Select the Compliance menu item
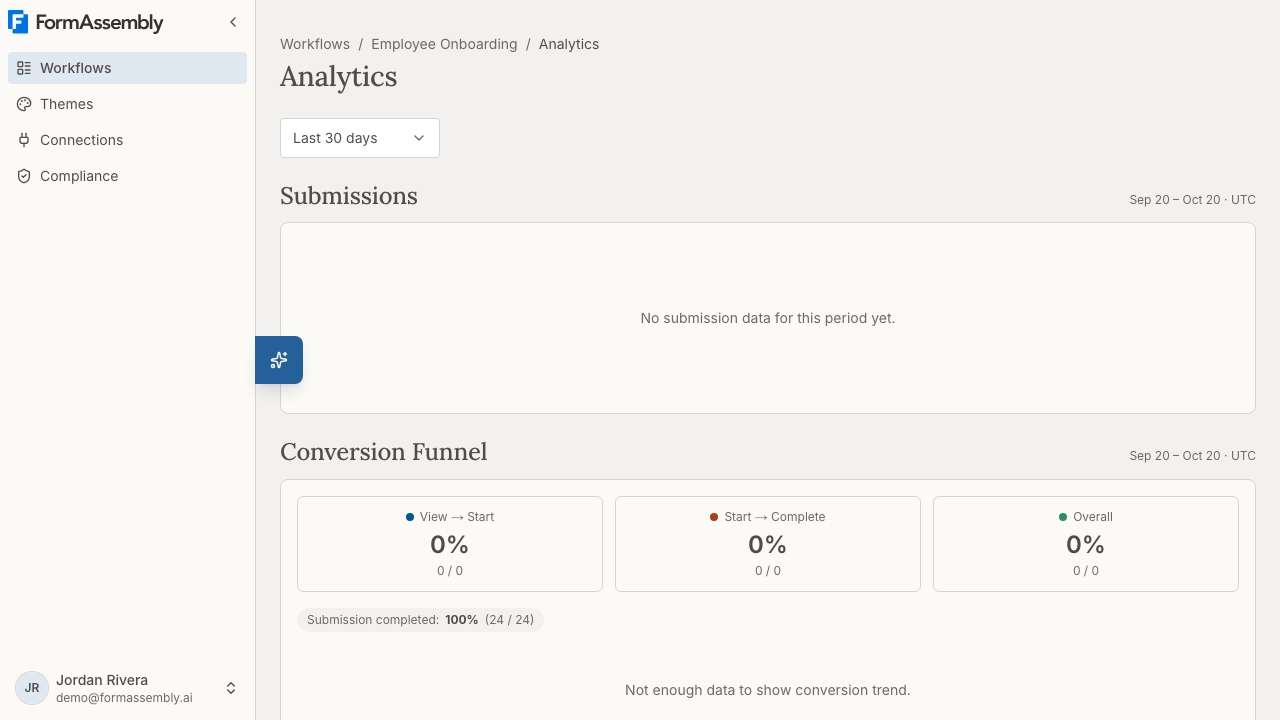The width and height of the screenshot is (1280, 720). pyautogui.click(x=128, y=176)
